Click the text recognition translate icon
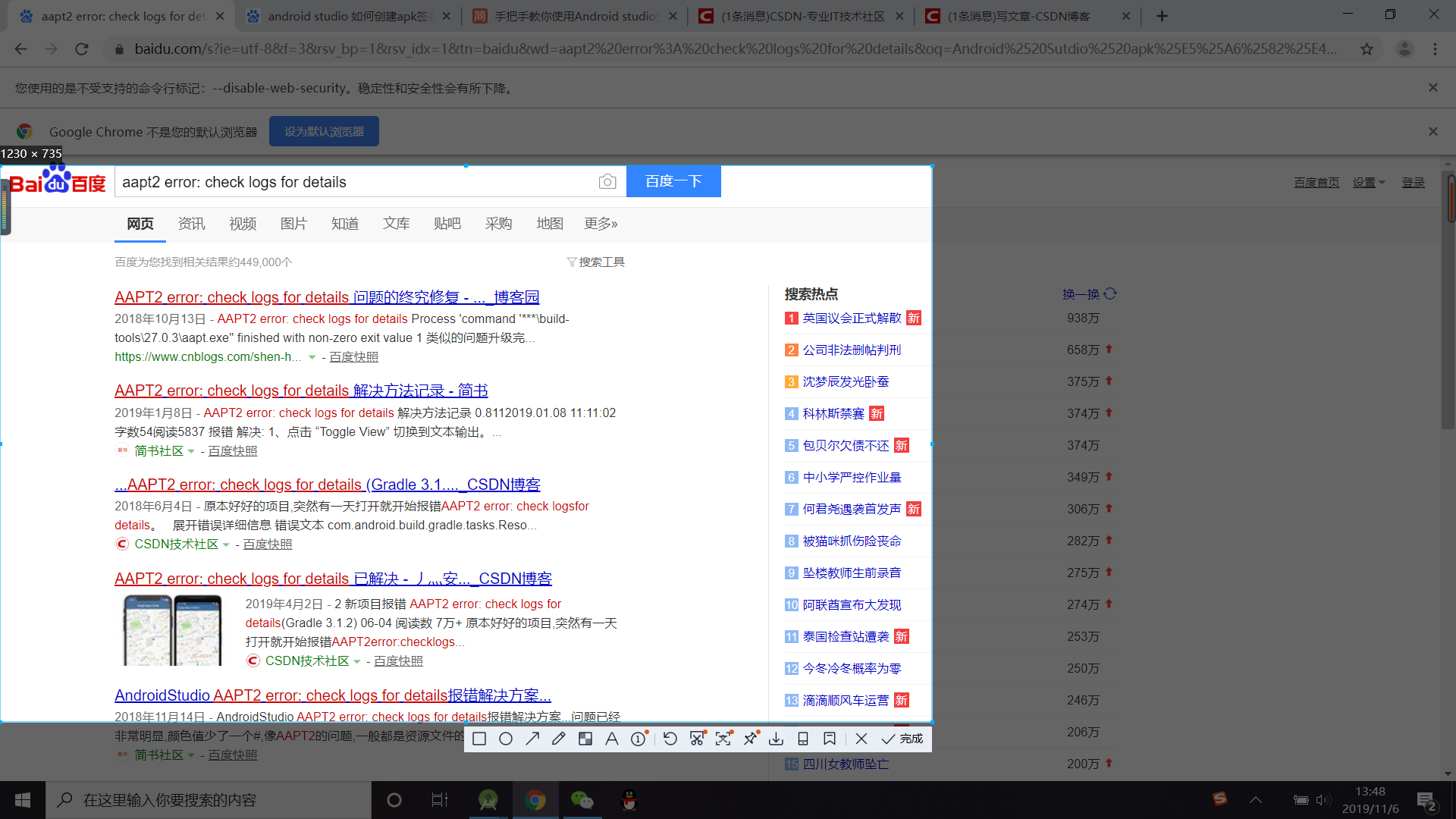 [723, 739]
